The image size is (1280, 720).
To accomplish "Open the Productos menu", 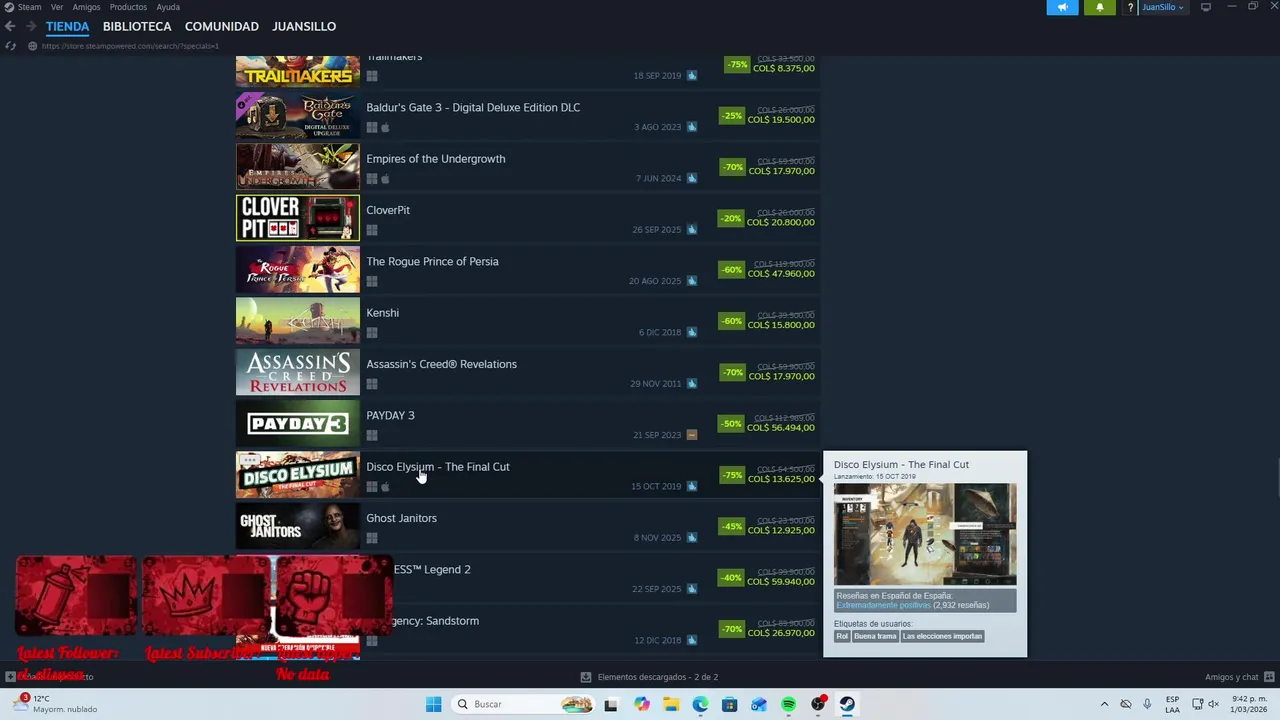I will (128, 7).
